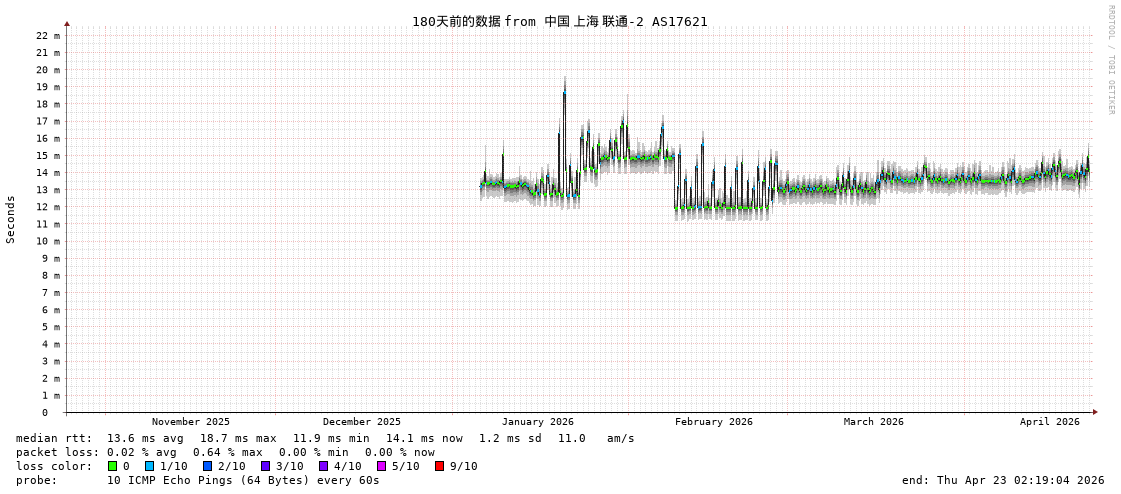Screen dimensions: 1121x494
Task: Click the January 2026 x-axis label
Action: pyautogui.click(x=537, y=422)
